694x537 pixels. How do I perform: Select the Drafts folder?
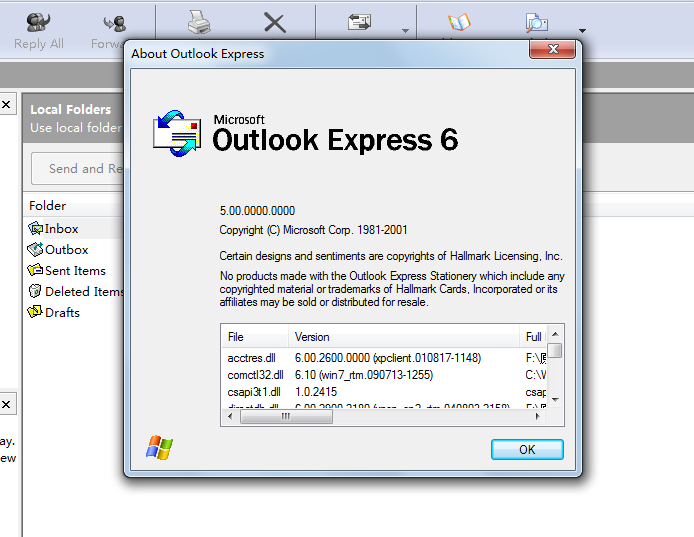pos(62,313)
